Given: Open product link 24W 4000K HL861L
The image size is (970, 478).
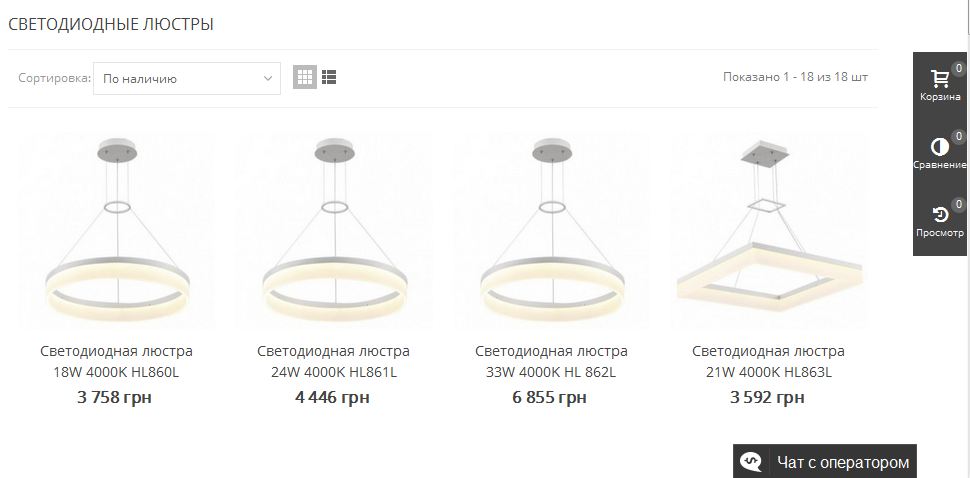Looking at the screenshot, I should (x=333, y=362).
